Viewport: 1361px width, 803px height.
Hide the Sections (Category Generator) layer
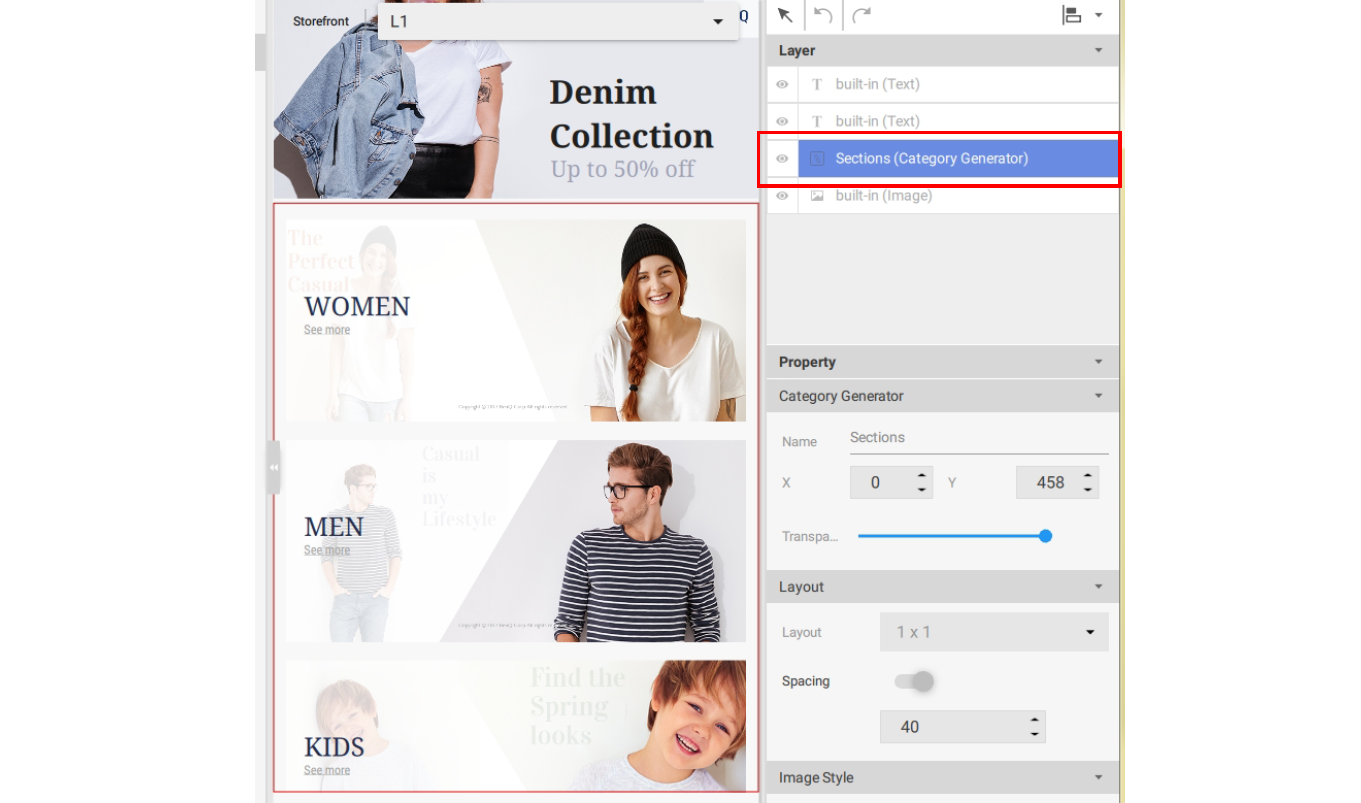[782, 159]
